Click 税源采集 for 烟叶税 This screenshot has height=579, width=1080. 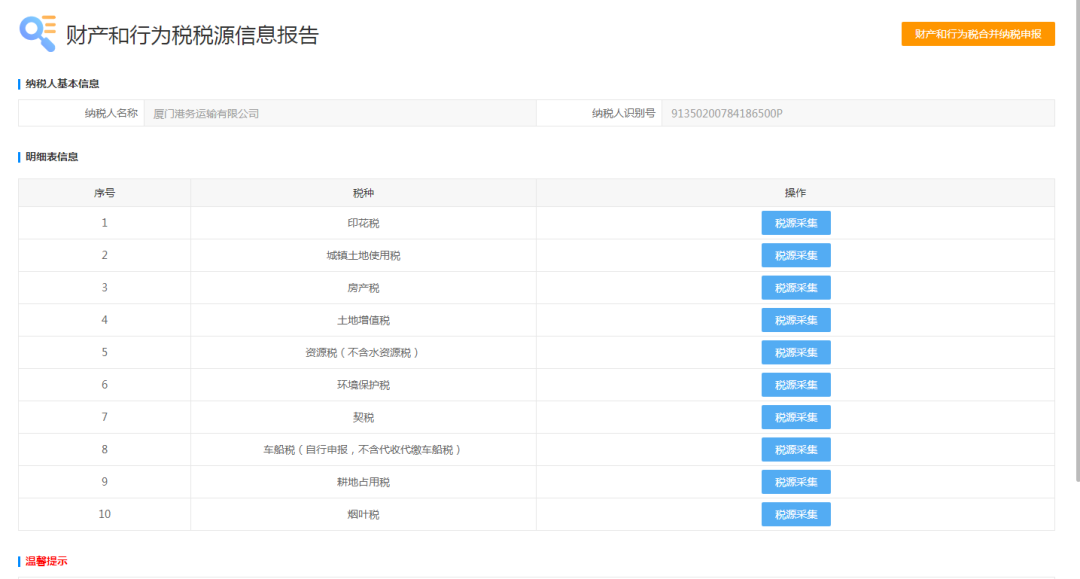coord(796,514)
